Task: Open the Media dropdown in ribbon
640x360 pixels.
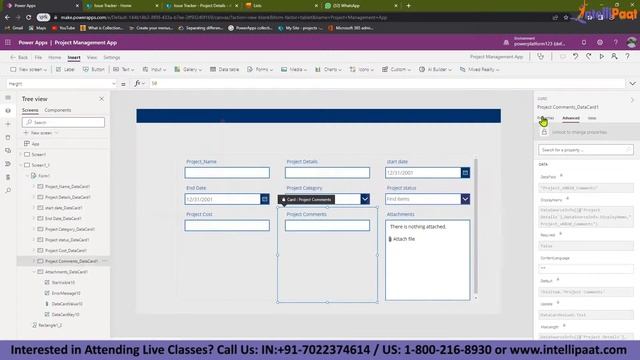Action: 294,69
